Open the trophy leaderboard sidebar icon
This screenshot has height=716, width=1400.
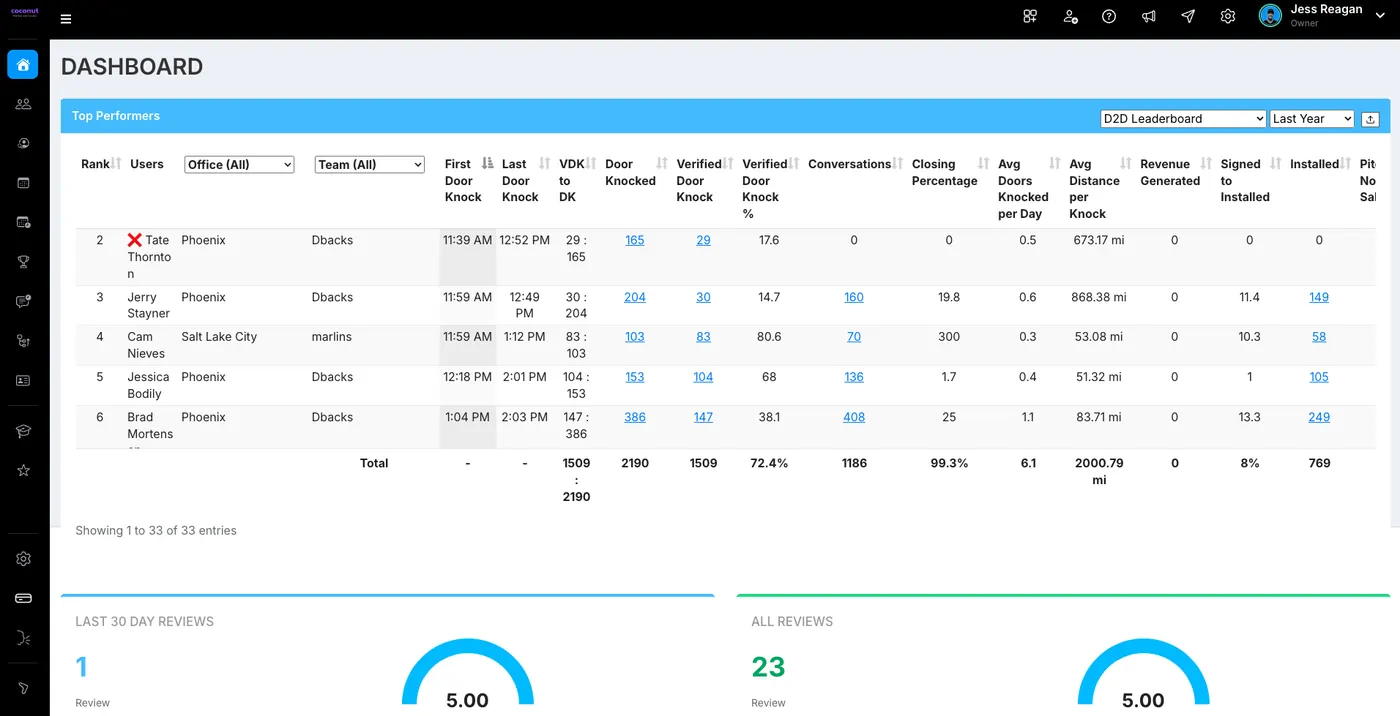[23, 262]
